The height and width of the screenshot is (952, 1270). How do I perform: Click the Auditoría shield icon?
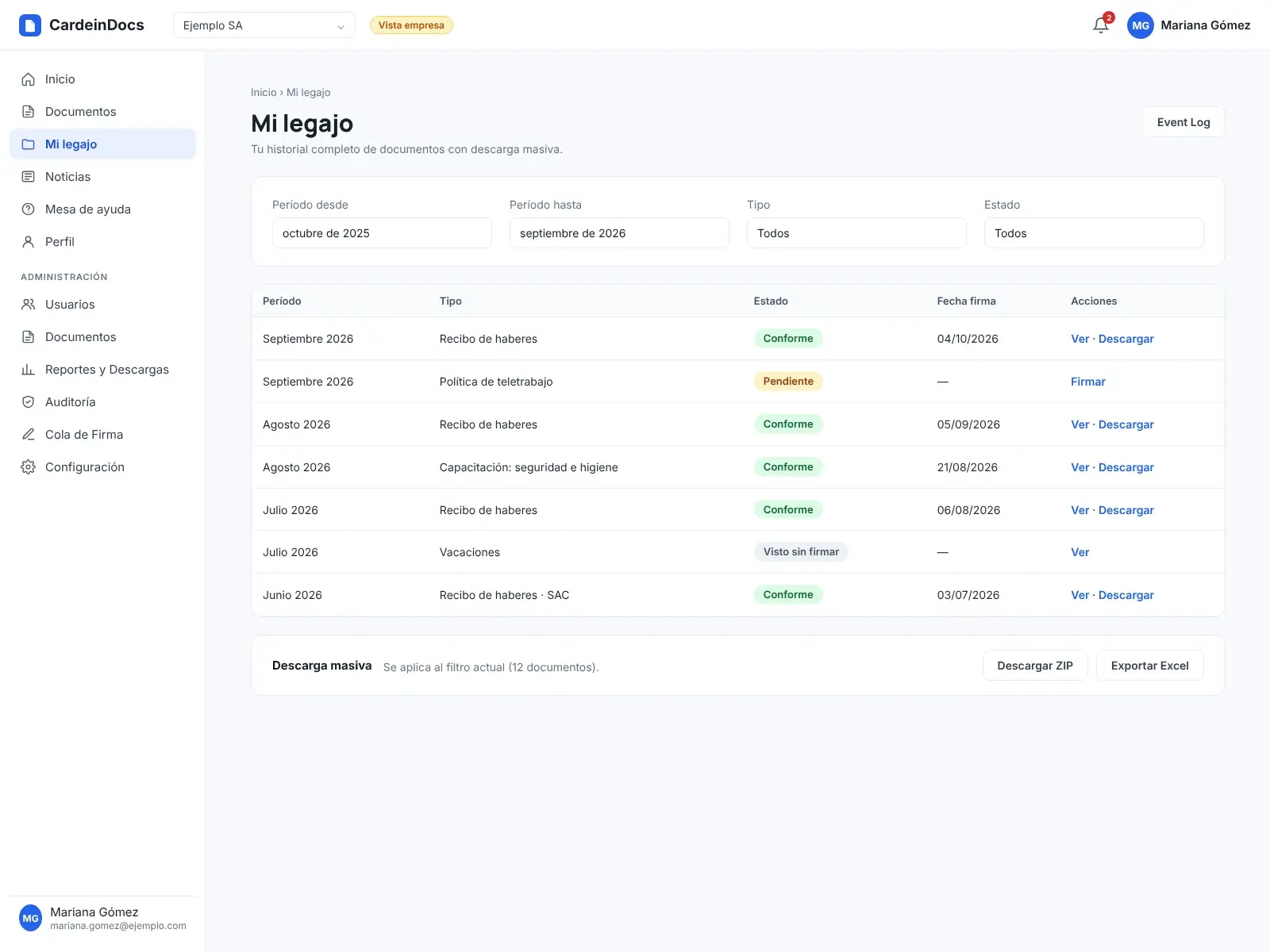pos(29,402)
